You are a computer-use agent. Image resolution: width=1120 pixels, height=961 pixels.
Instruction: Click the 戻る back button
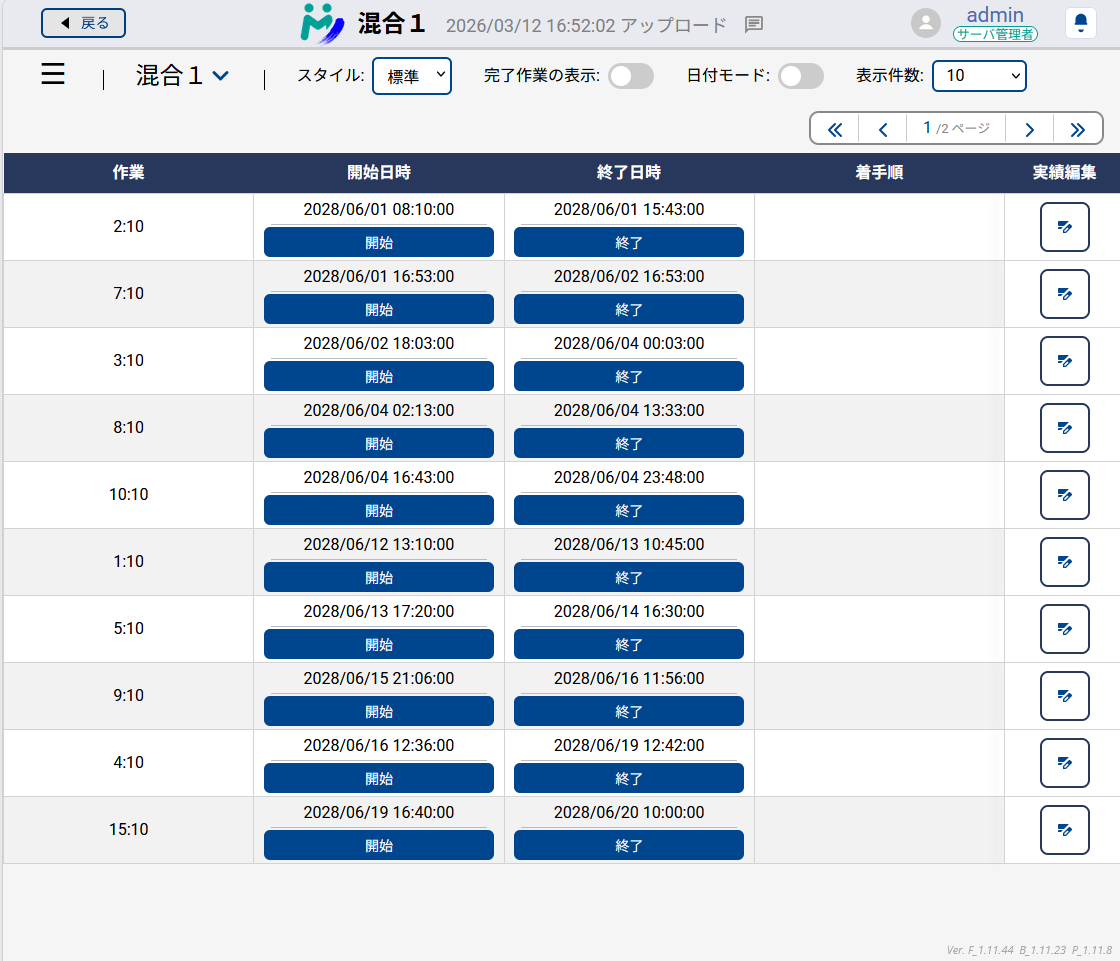click(x=84, y=23)
